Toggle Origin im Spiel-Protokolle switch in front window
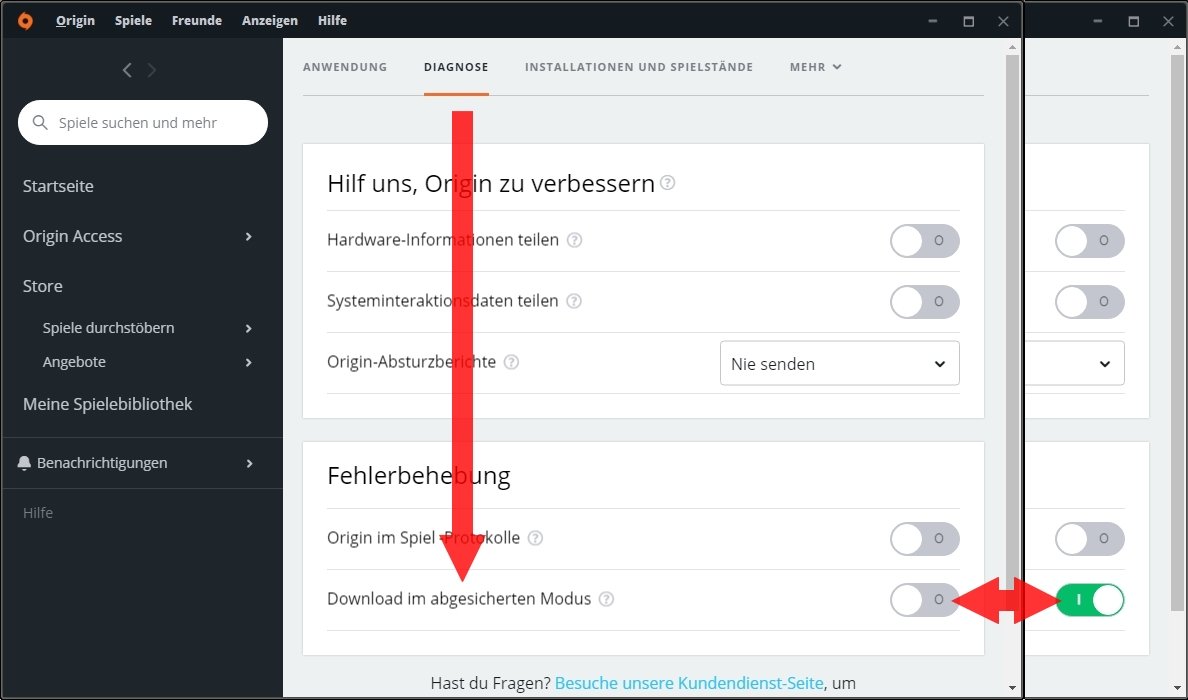1188x700 pixels. pyautogui.click(x=924, y=539)
